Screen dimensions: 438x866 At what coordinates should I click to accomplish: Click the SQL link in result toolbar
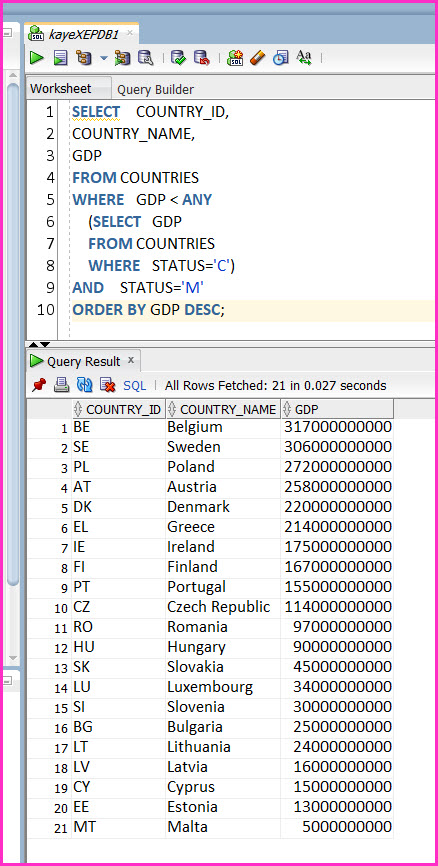tap(135, 386)
